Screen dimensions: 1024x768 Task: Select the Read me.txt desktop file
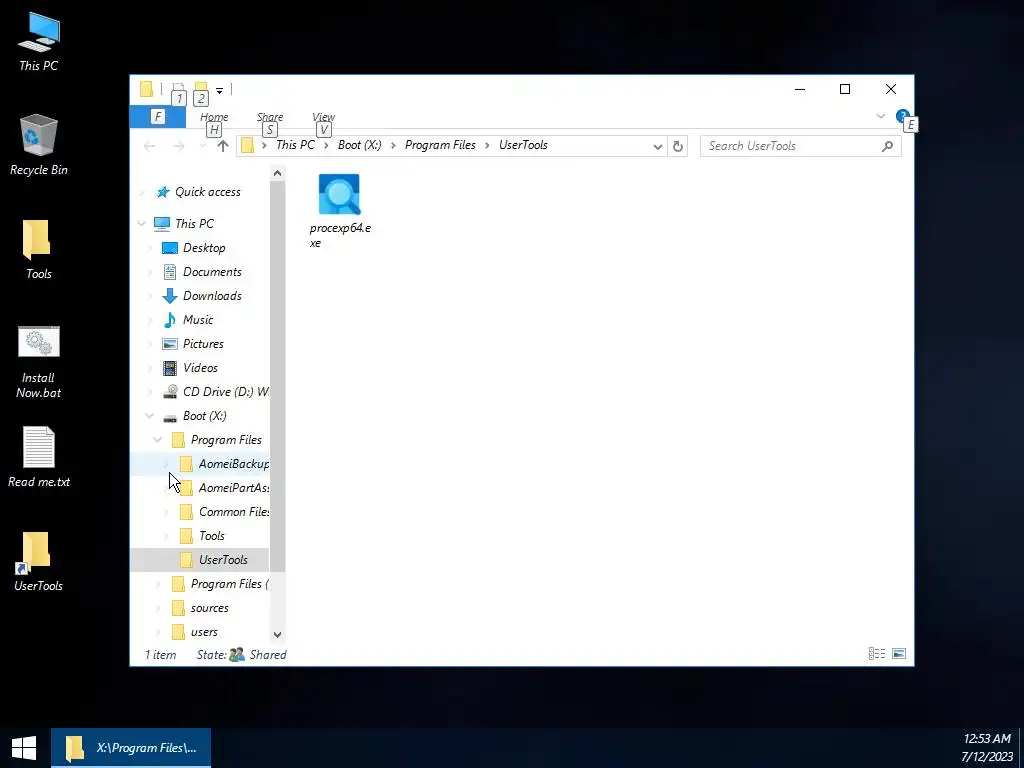point(39,457)
